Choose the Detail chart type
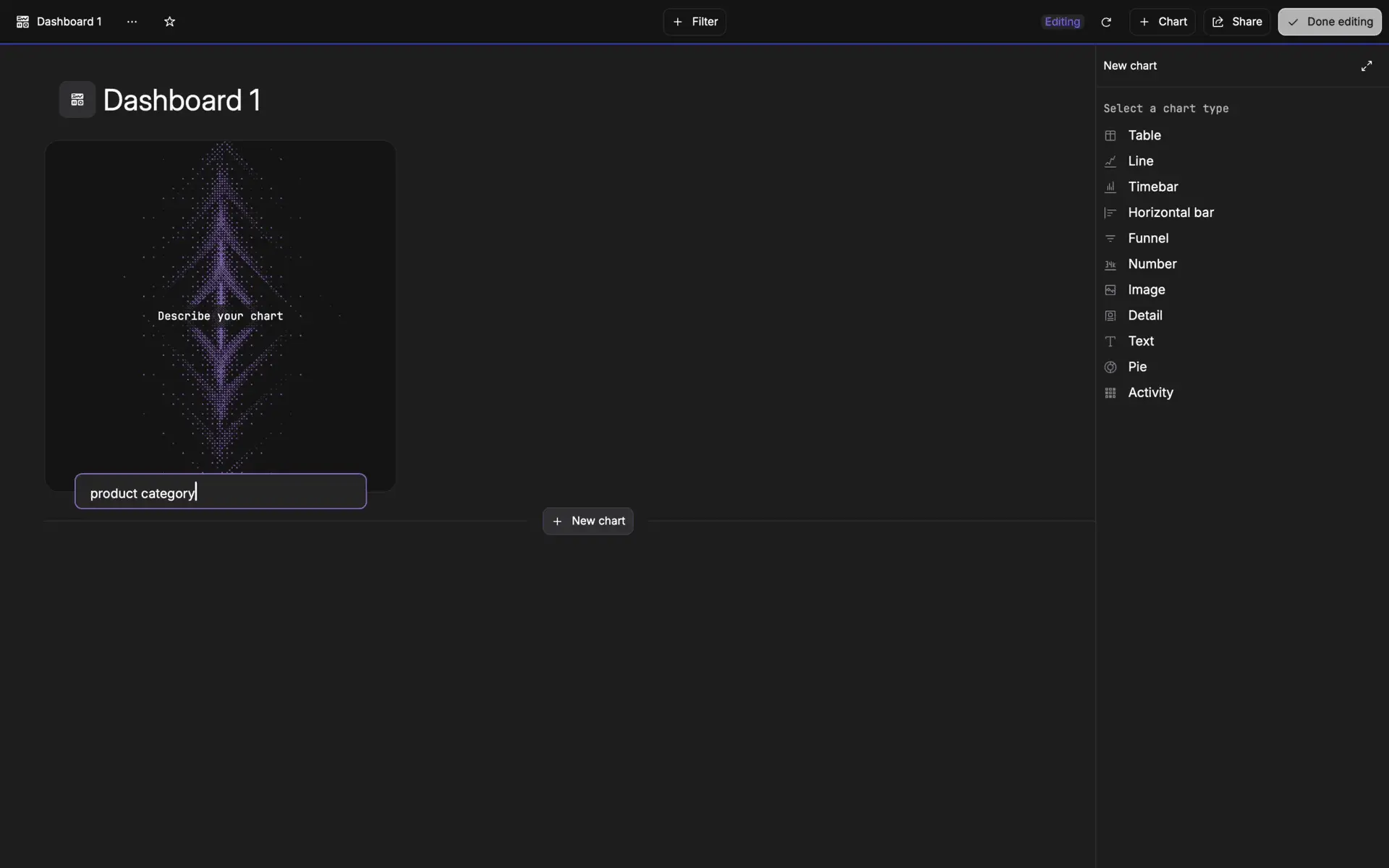1389x868 pixels. 1144,315
